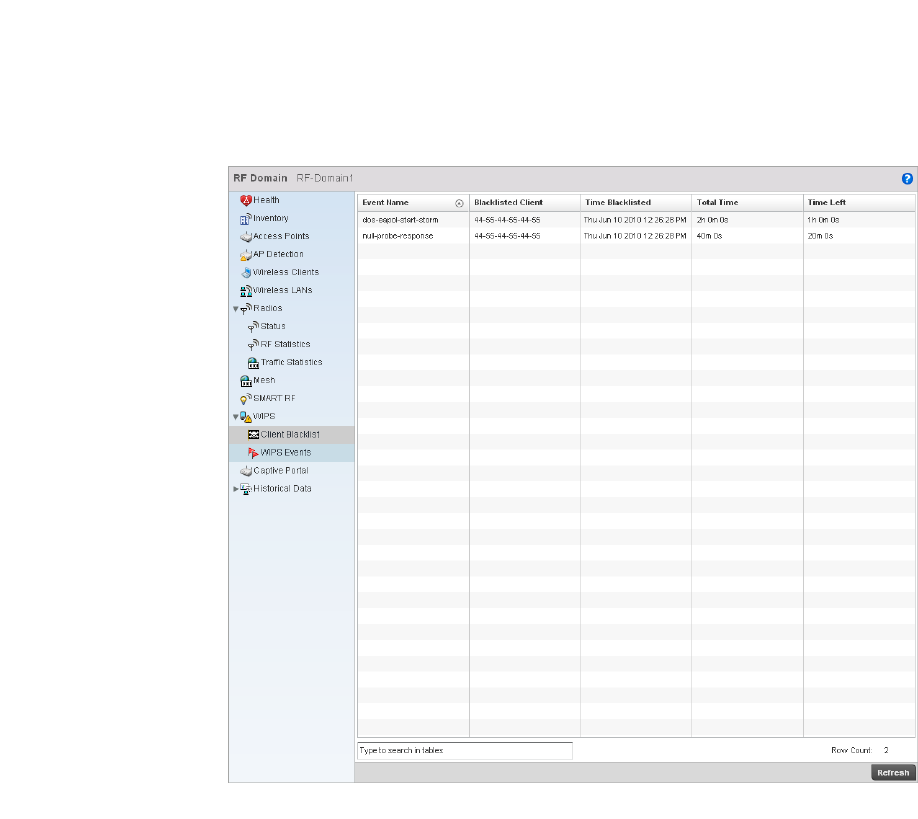This screenshot has width=918, height=819.
Task: Select Status under Radios
Action: click(273, 327)
